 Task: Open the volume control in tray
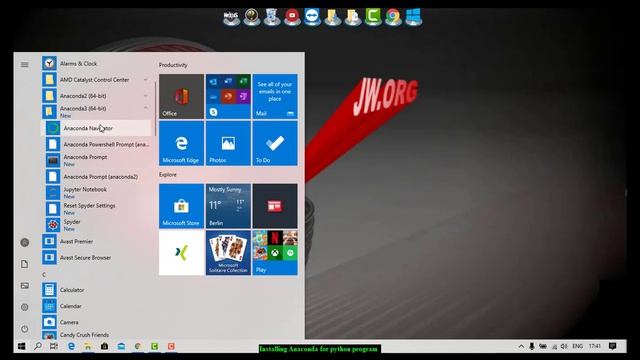tap(564, 347)
